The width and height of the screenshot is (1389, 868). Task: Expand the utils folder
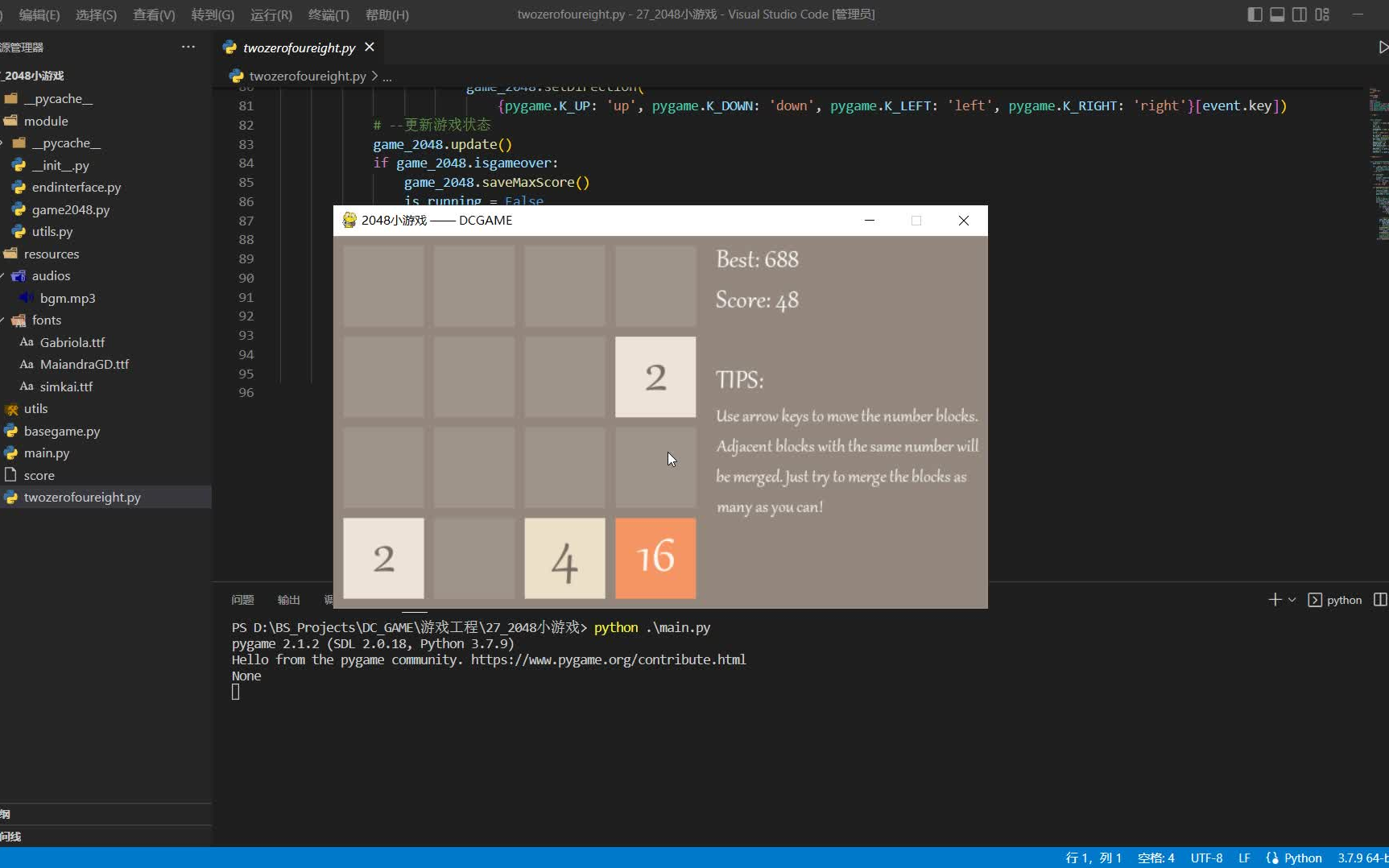[35, 408]
